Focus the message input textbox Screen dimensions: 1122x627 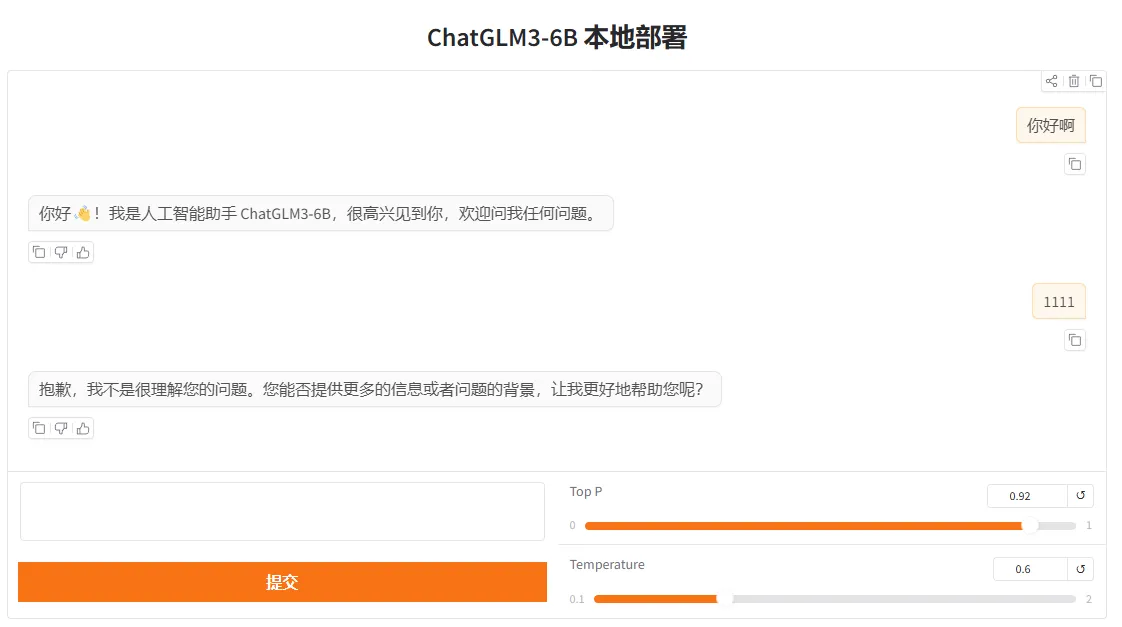click(283, 511)
